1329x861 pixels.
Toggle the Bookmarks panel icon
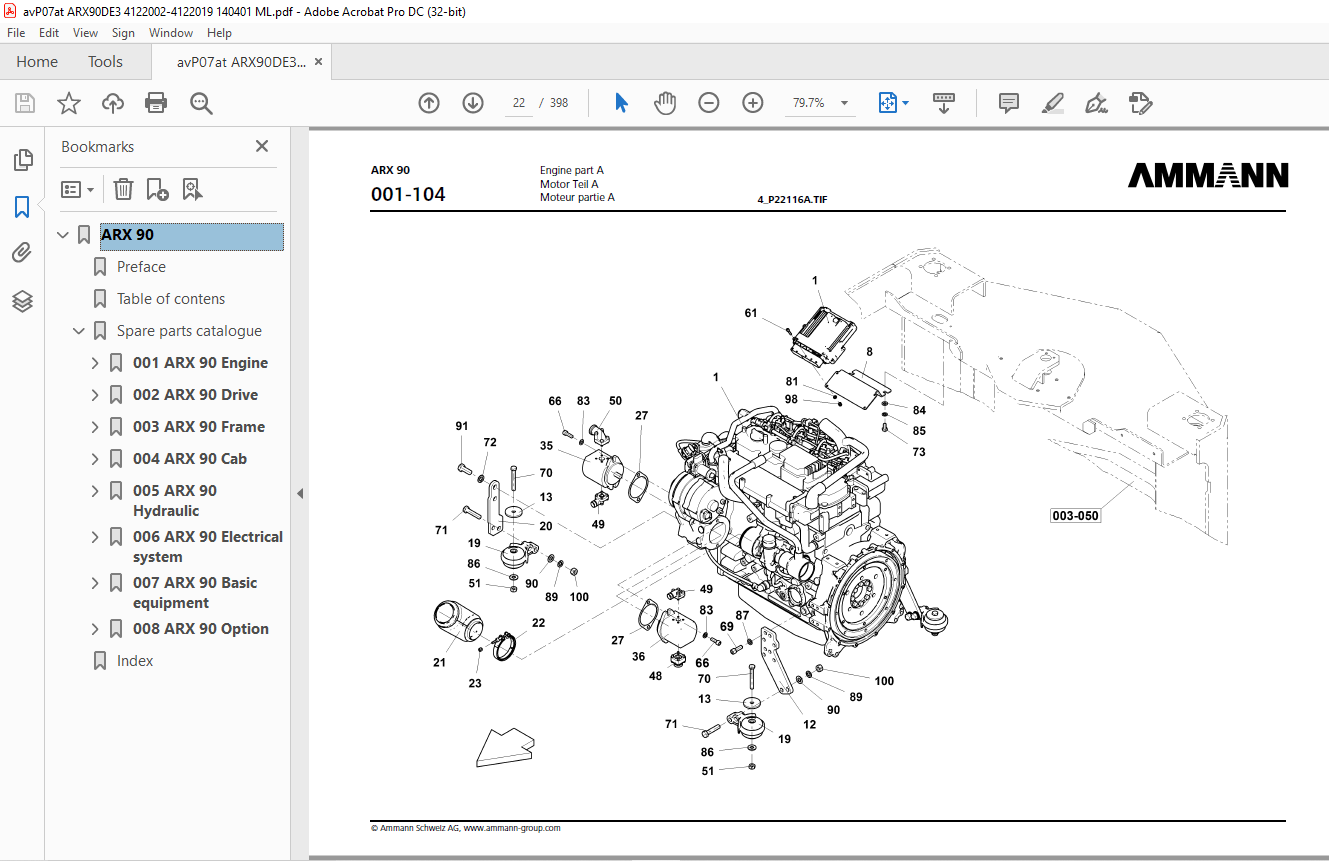(22, 207)
